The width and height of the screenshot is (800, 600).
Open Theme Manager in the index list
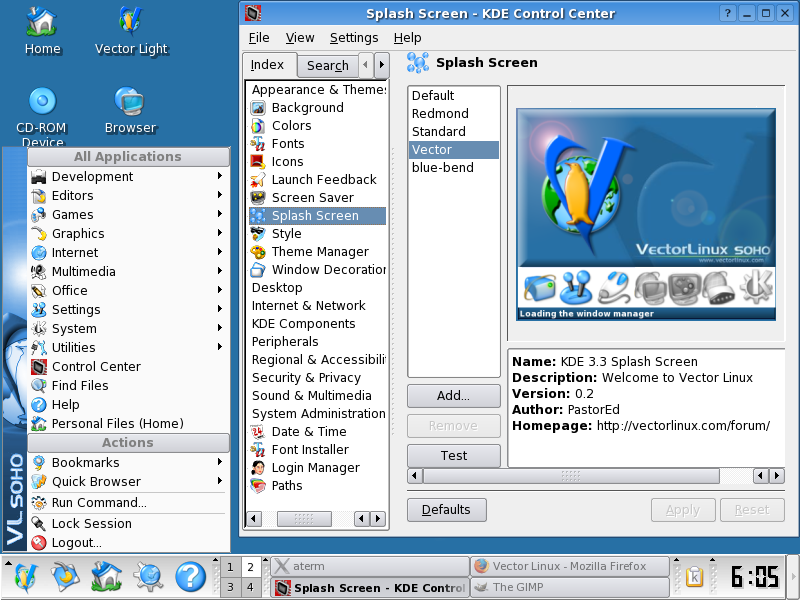pyautogui.click(x=319, y=251)
